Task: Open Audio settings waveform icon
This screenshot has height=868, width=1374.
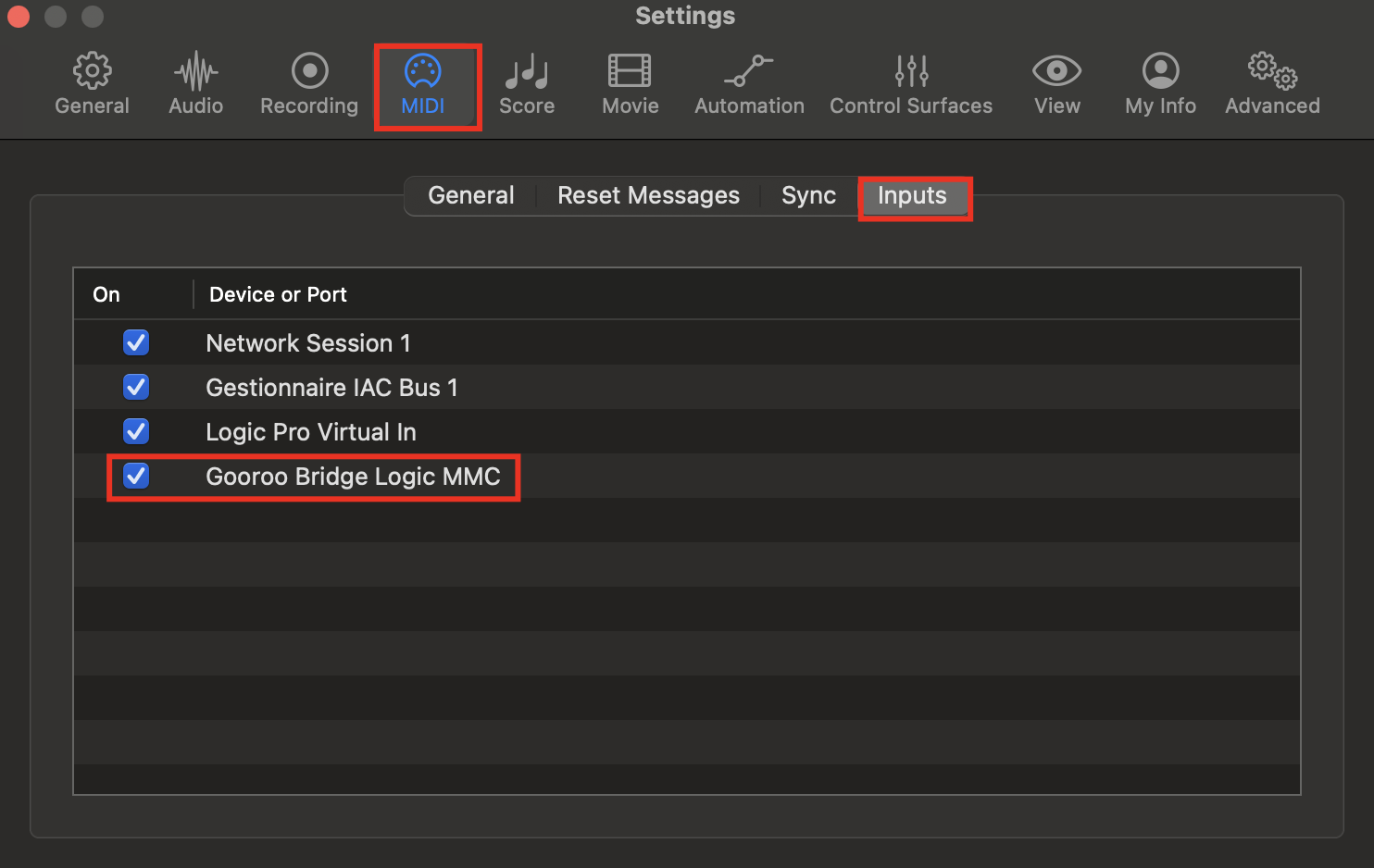Action: click(x=195, y=71)
